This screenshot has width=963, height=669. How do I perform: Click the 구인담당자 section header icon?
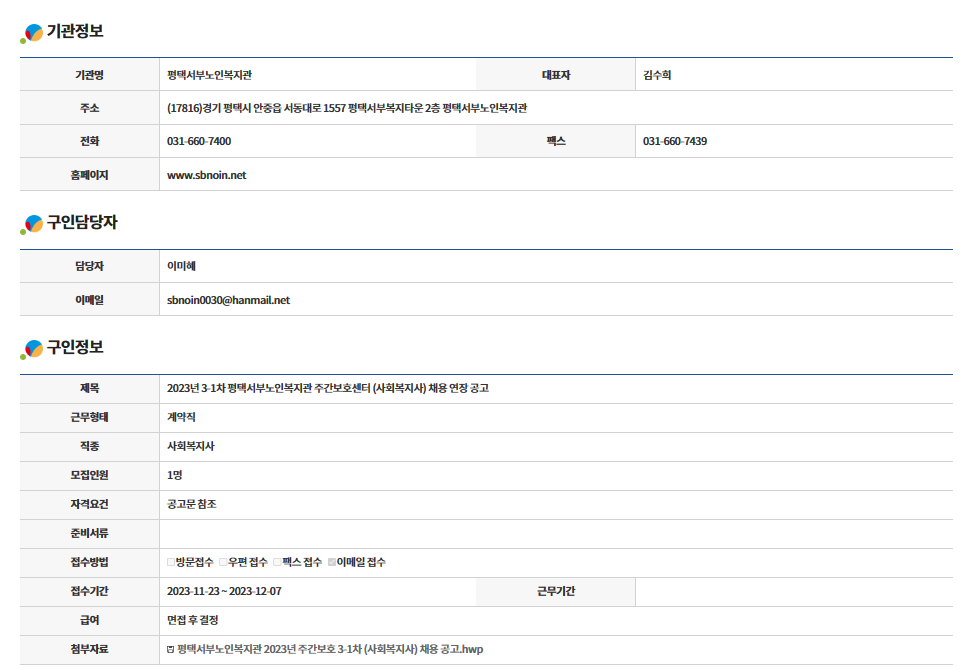tap(32, 224)
